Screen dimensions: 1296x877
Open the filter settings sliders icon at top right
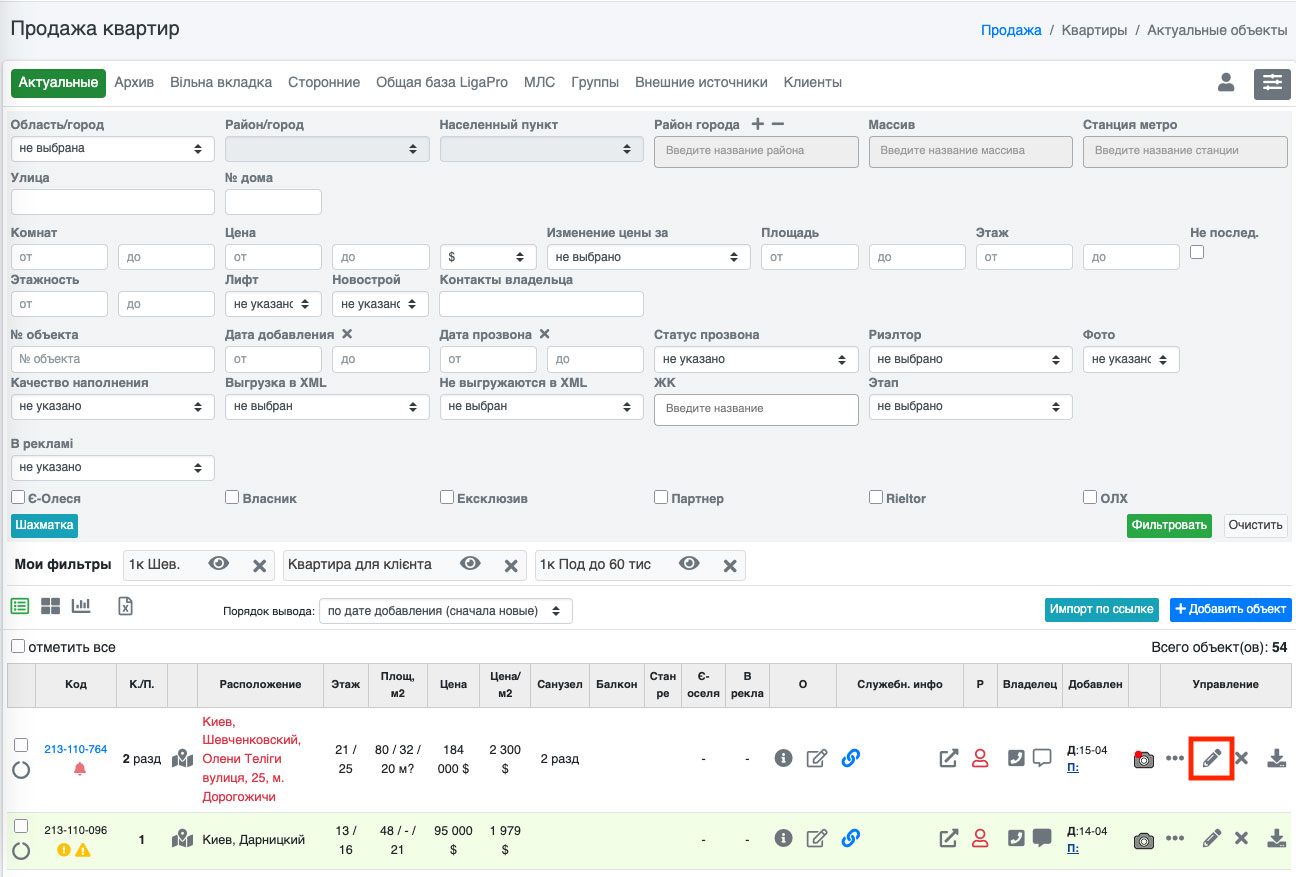[1272, 83]
